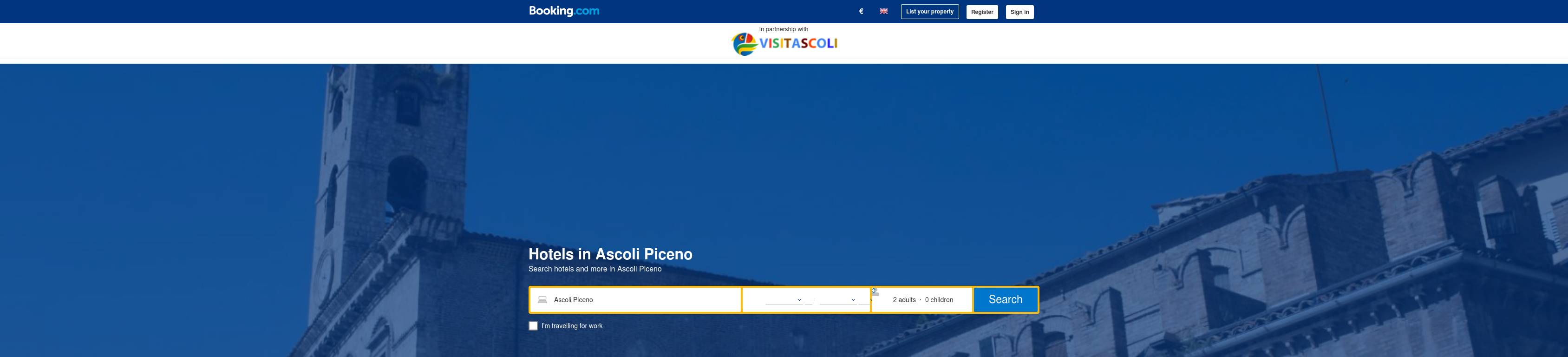
Task: Tick the travelling for work checkbox
Action: [x=533, y=326]
